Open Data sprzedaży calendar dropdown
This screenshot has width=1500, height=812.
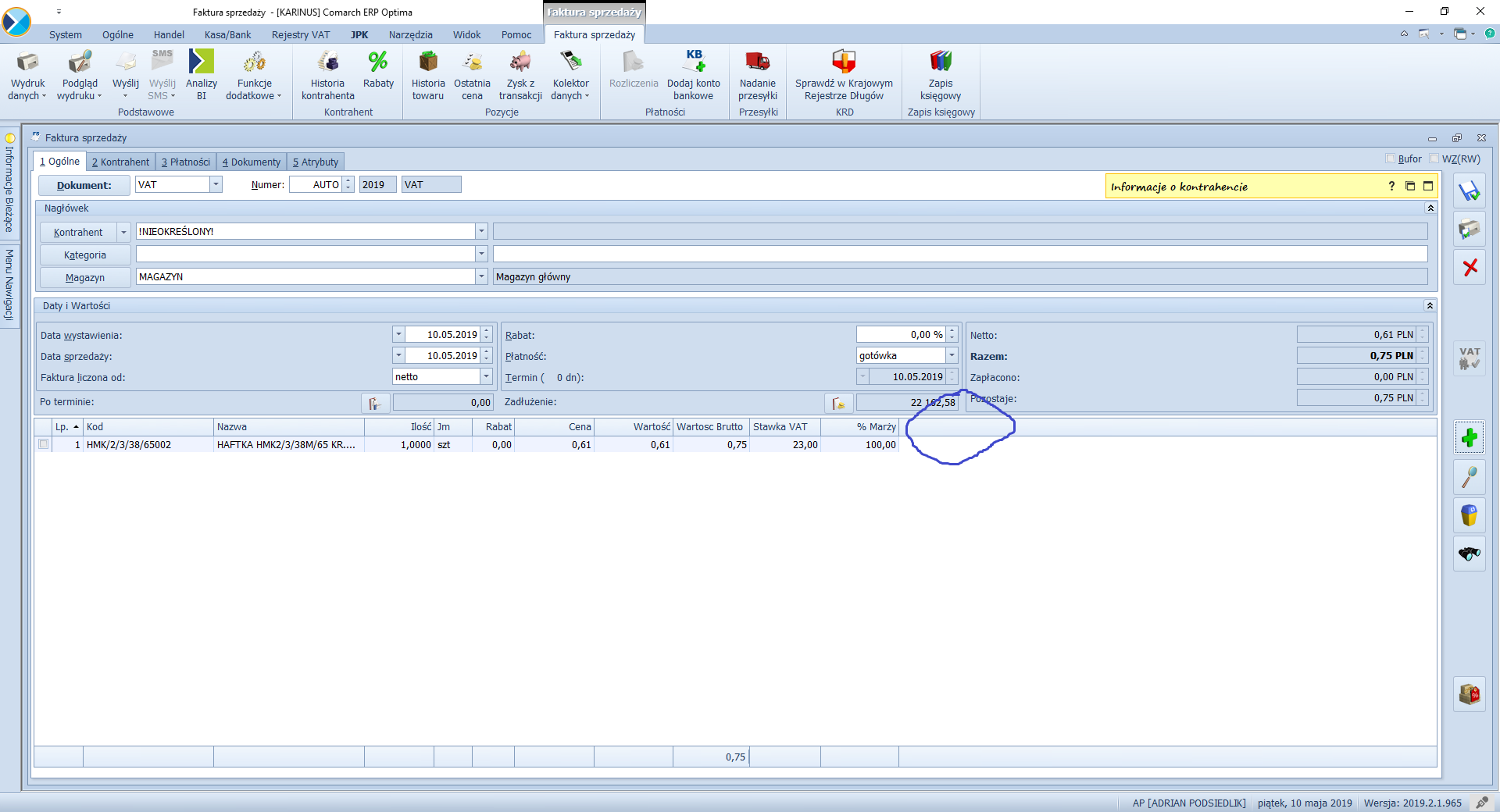pos(398,355)
